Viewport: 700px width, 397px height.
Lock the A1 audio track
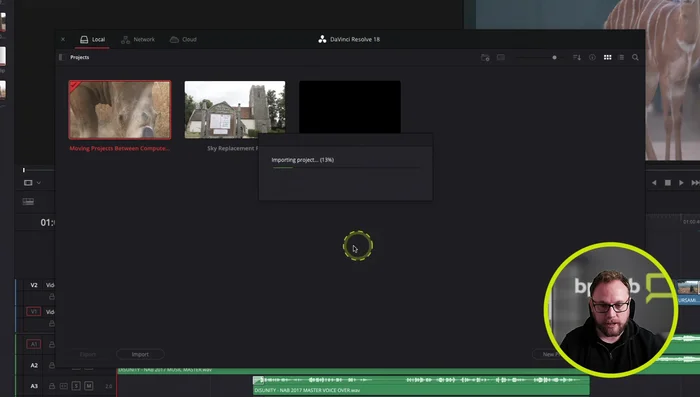tap(52, 344)
